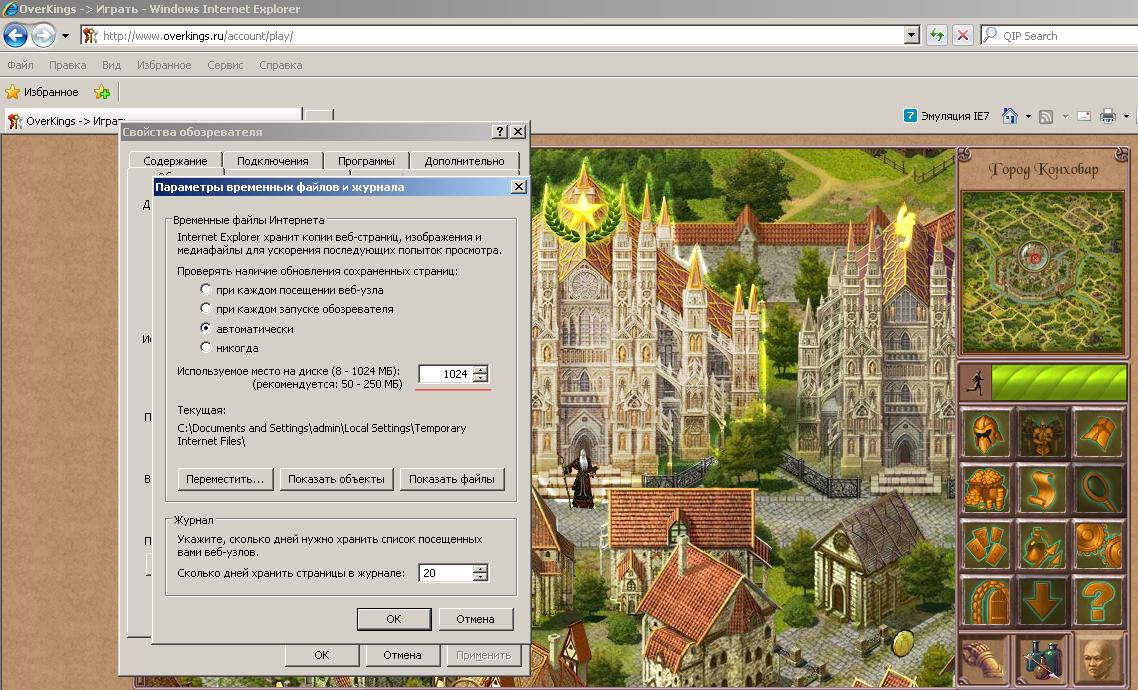This screenshot has width=1138, height=690.
Task: Increase disk space value with up spinner
Action: (x=480, y=370)
